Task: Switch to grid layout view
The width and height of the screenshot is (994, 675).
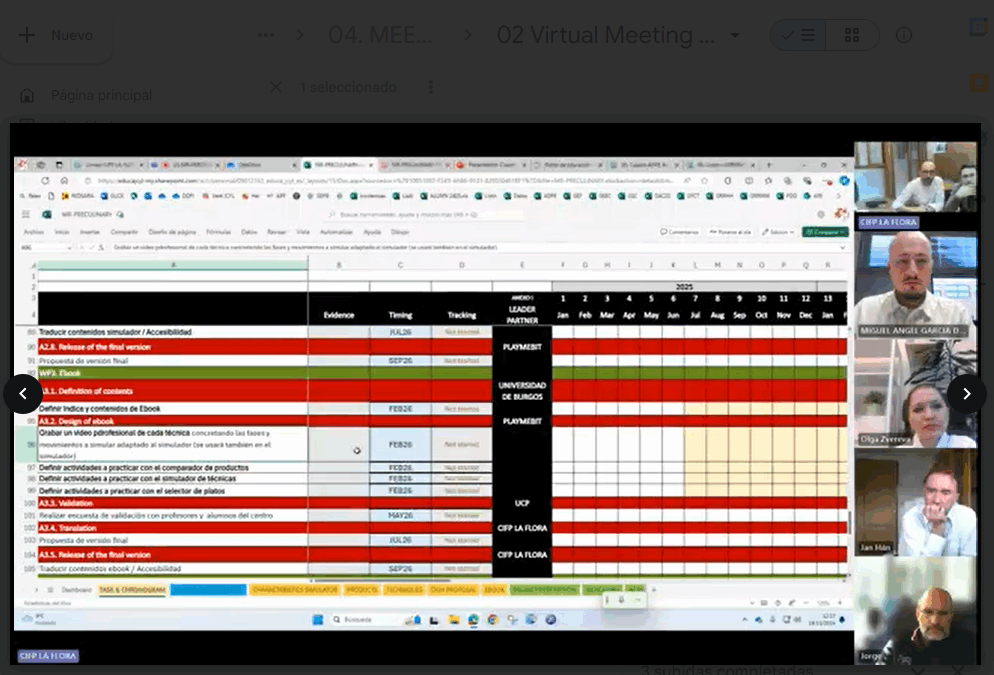Action: pos(852,36)
